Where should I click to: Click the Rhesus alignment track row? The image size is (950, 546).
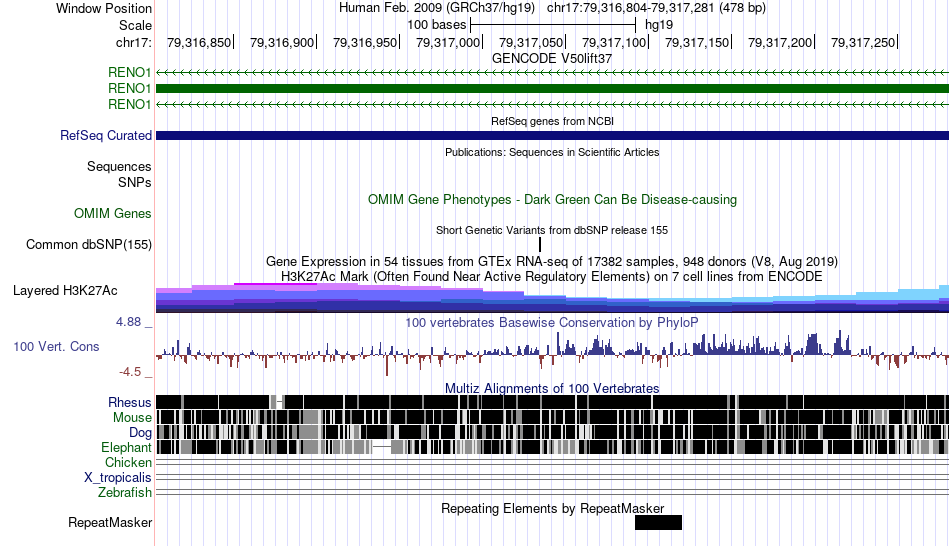[553, 402]
